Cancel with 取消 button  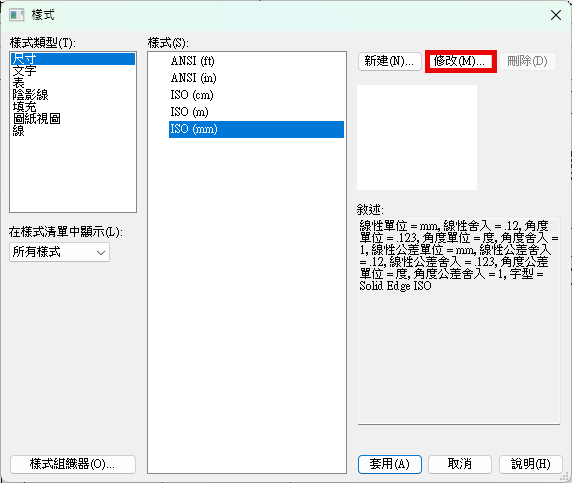pyautogui.click(x=460, y=464)
